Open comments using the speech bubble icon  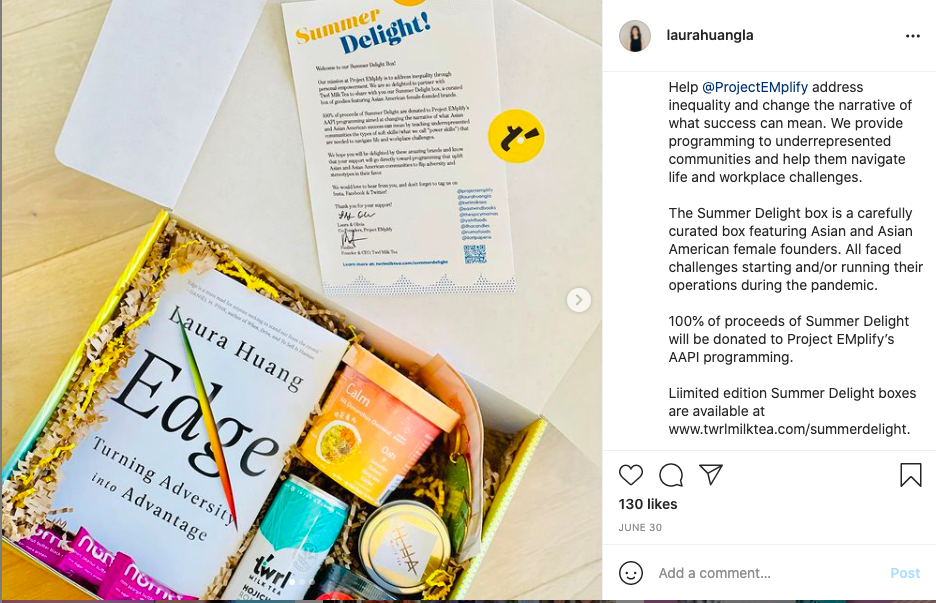[671, 475]
